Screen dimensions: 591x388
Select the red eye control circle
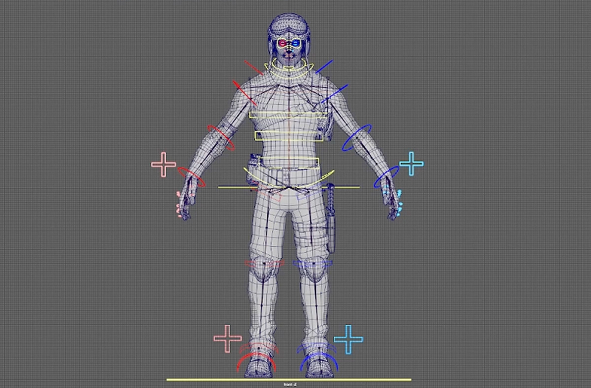point(282,43)
